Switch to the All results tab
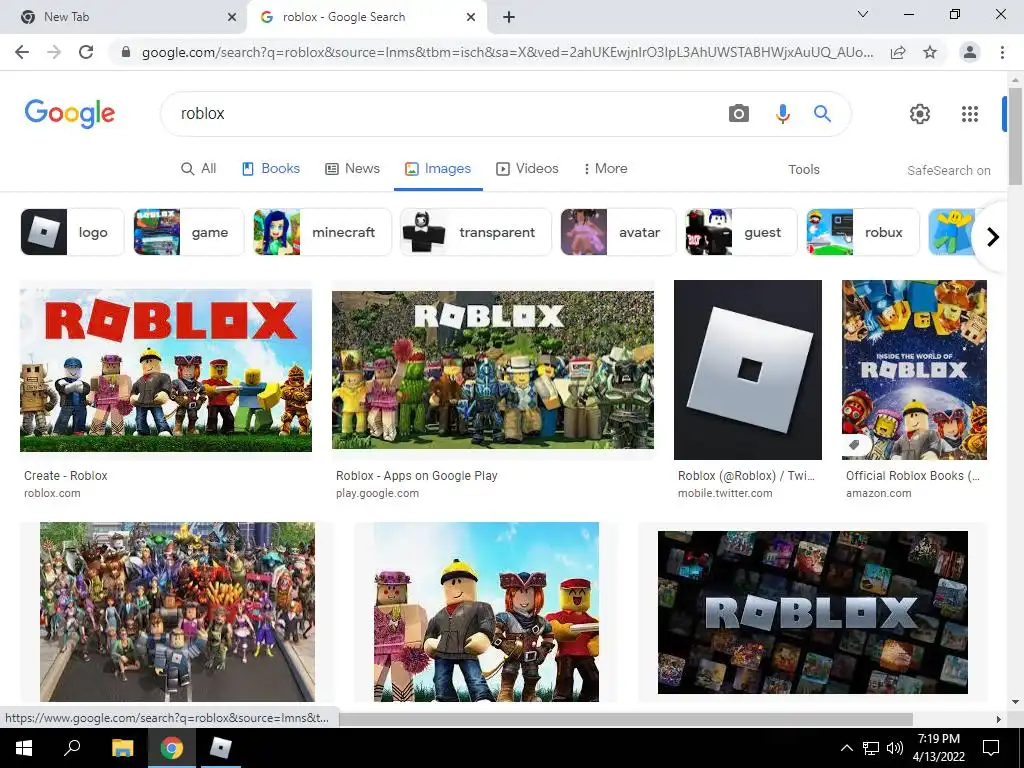The width and height of the screenshot is (1024, 768). [x=199, y=168]
